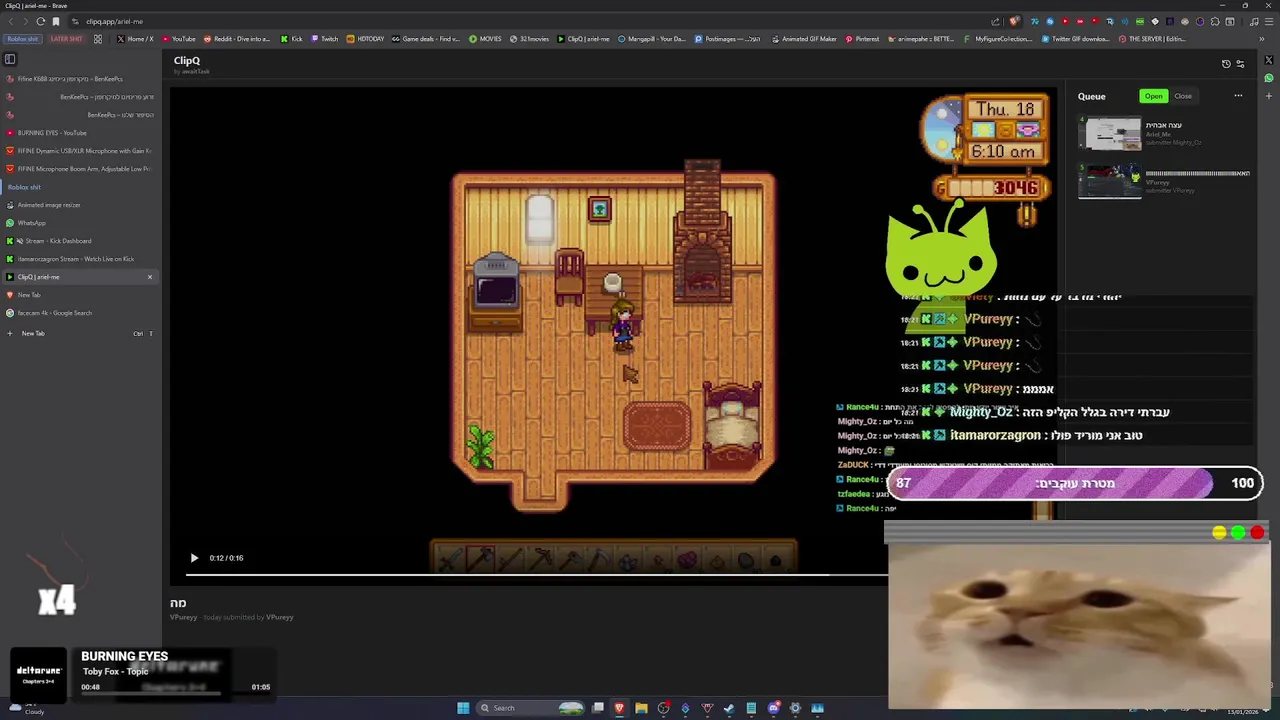
Task: Click the media music note icon in toolbar
Action: (x=1254, y=21)
